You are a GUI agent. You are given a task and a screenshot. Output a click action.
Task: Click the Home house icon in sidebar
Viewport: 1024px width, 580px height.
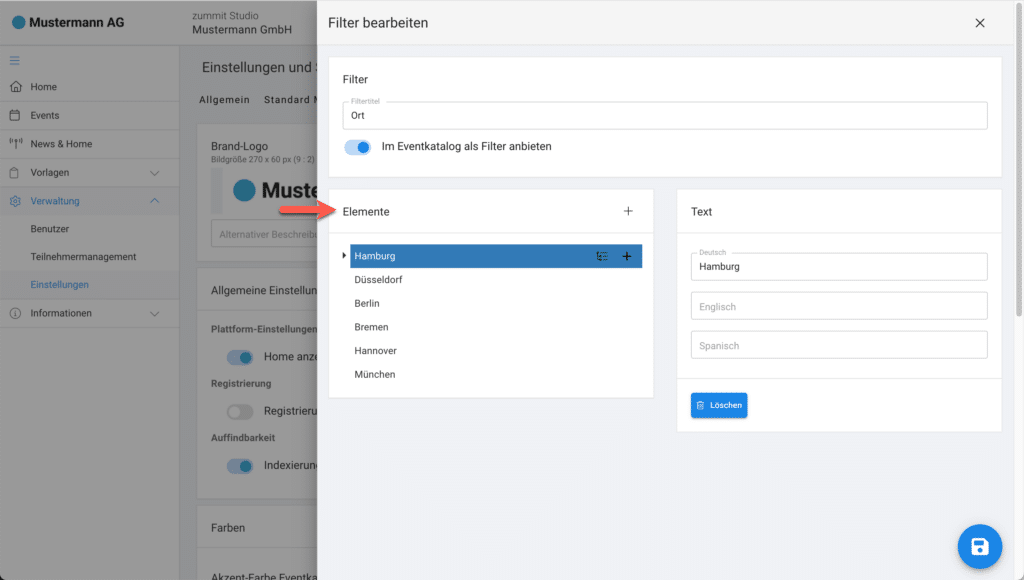15,87
